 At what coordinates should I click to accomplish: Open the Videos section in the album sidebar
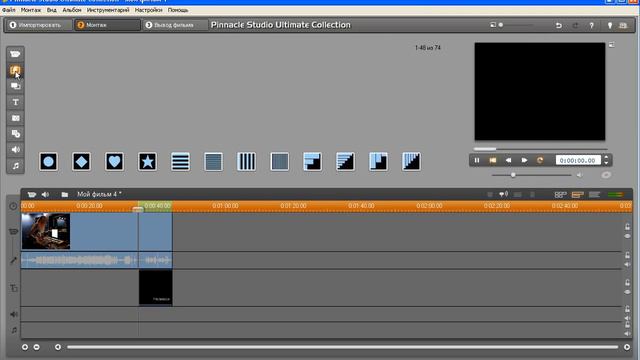click(15, 54)
